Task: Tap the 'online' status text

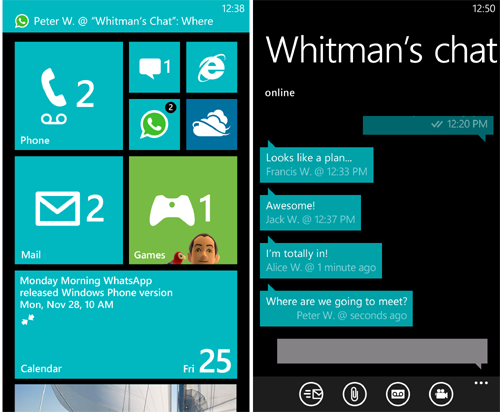Action: click(x=280, y=93)
